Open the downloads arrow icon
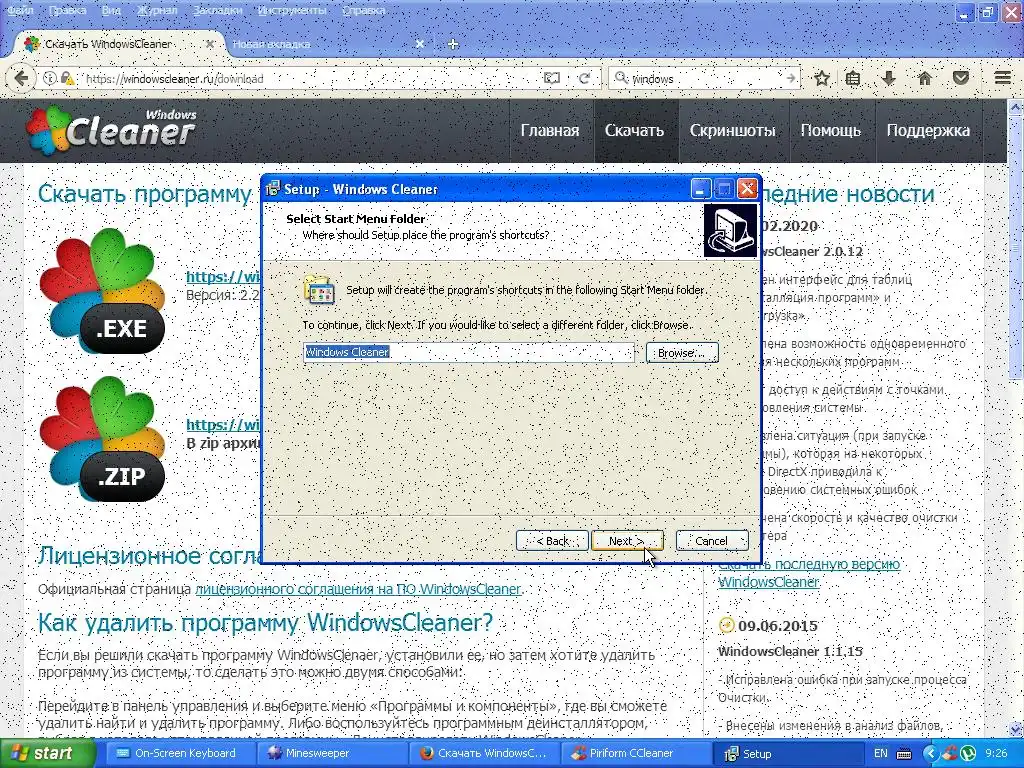 coord(888,78)
